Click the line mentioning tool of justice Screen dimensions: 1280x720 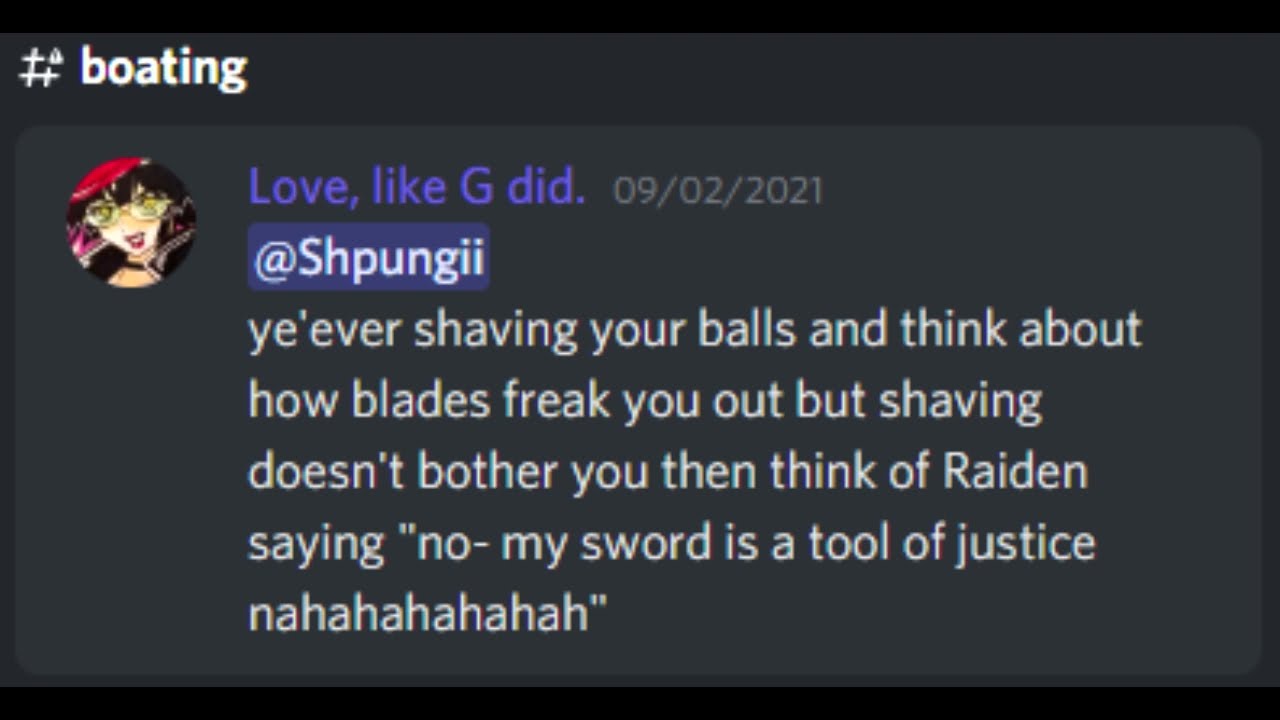(671, 543)
